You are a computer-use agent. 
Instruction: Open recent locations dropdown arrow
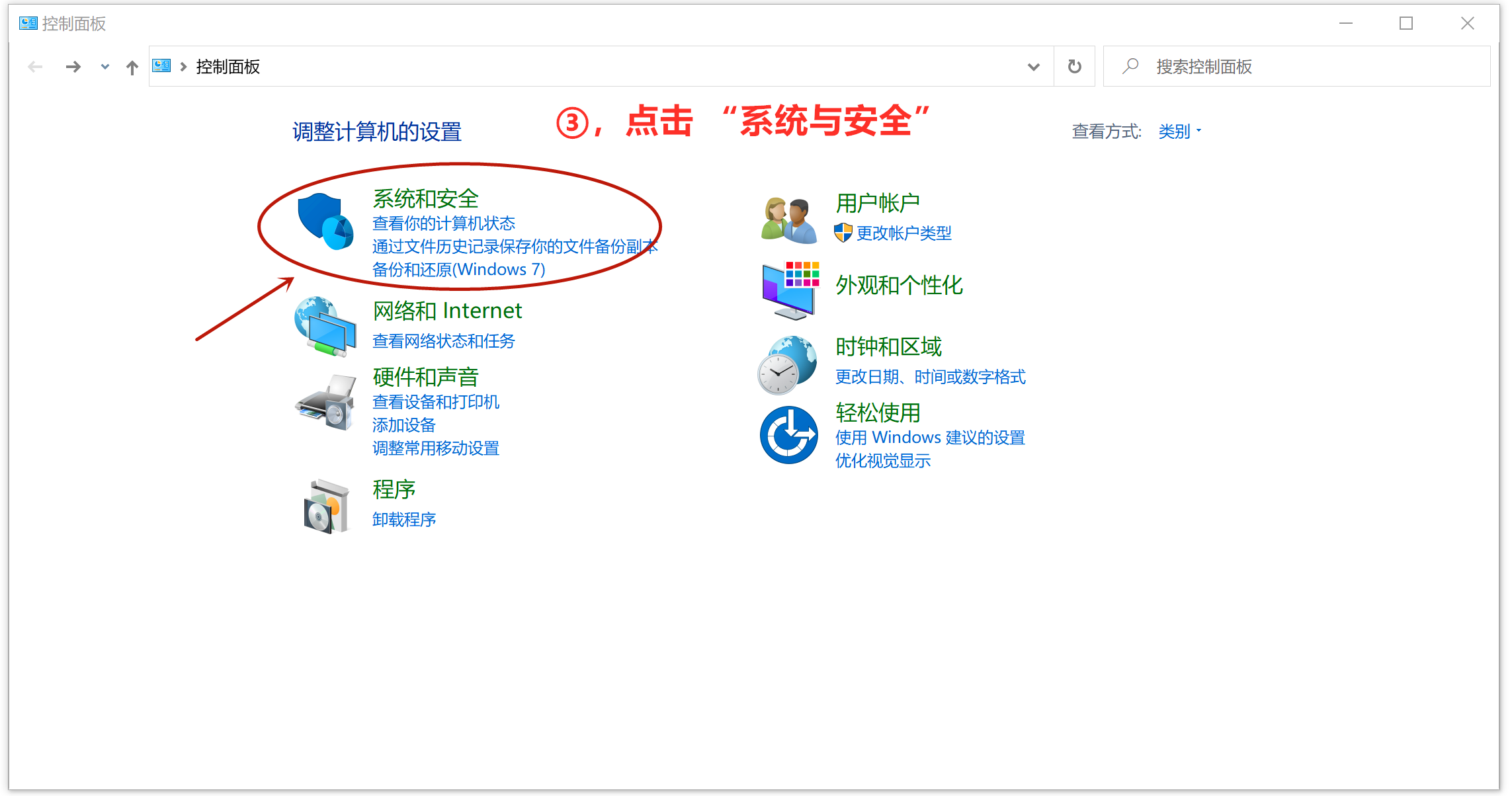click(105, 67)
